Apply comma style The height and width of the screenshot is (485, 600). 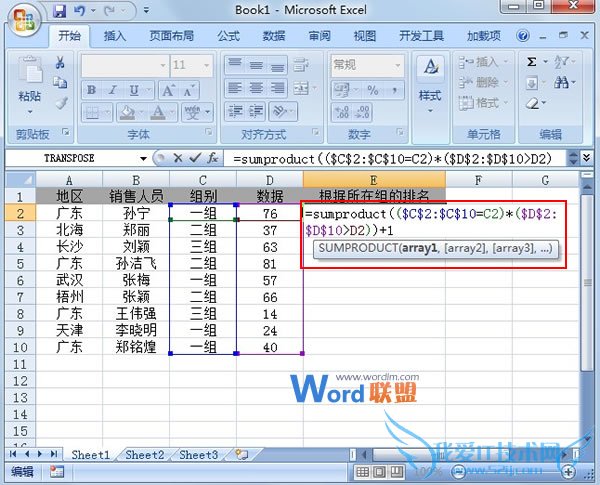point(394,90)
